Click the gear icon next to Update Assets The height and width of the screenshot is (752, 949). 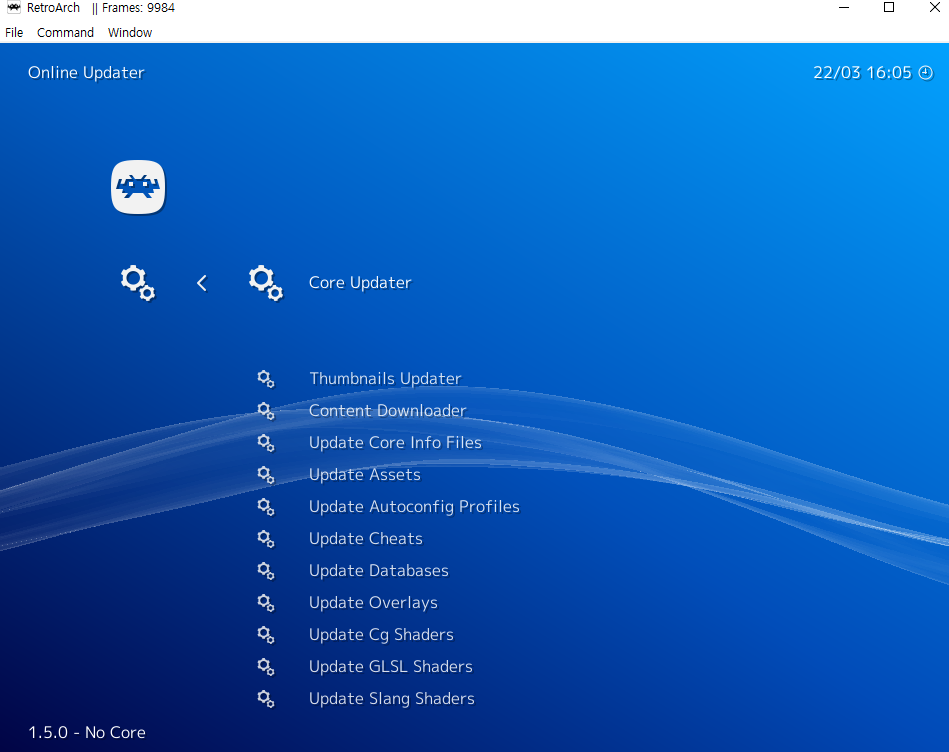click(x=266, y=475)
